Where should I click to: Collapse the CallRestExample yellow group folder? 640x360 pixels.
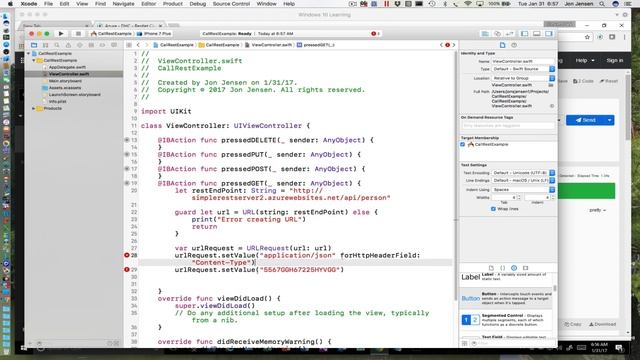click(34, 60)
